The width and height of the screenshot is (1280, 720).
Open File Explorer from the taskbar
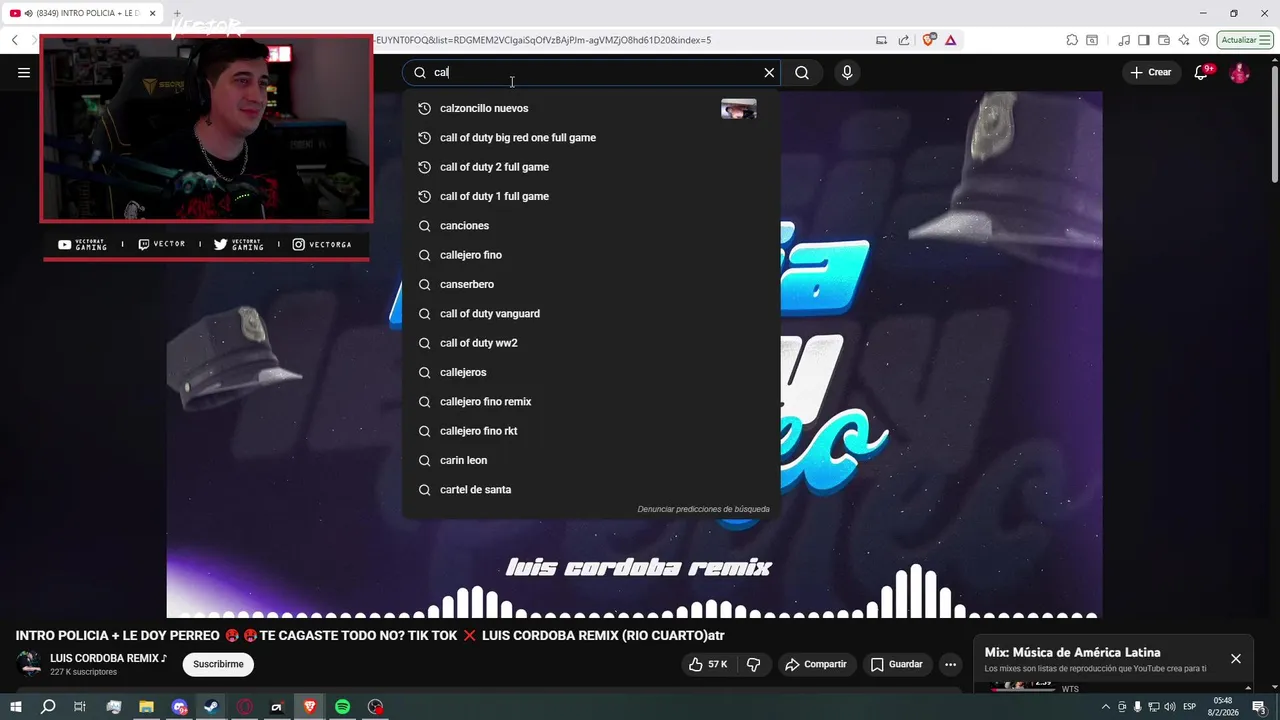146,707
